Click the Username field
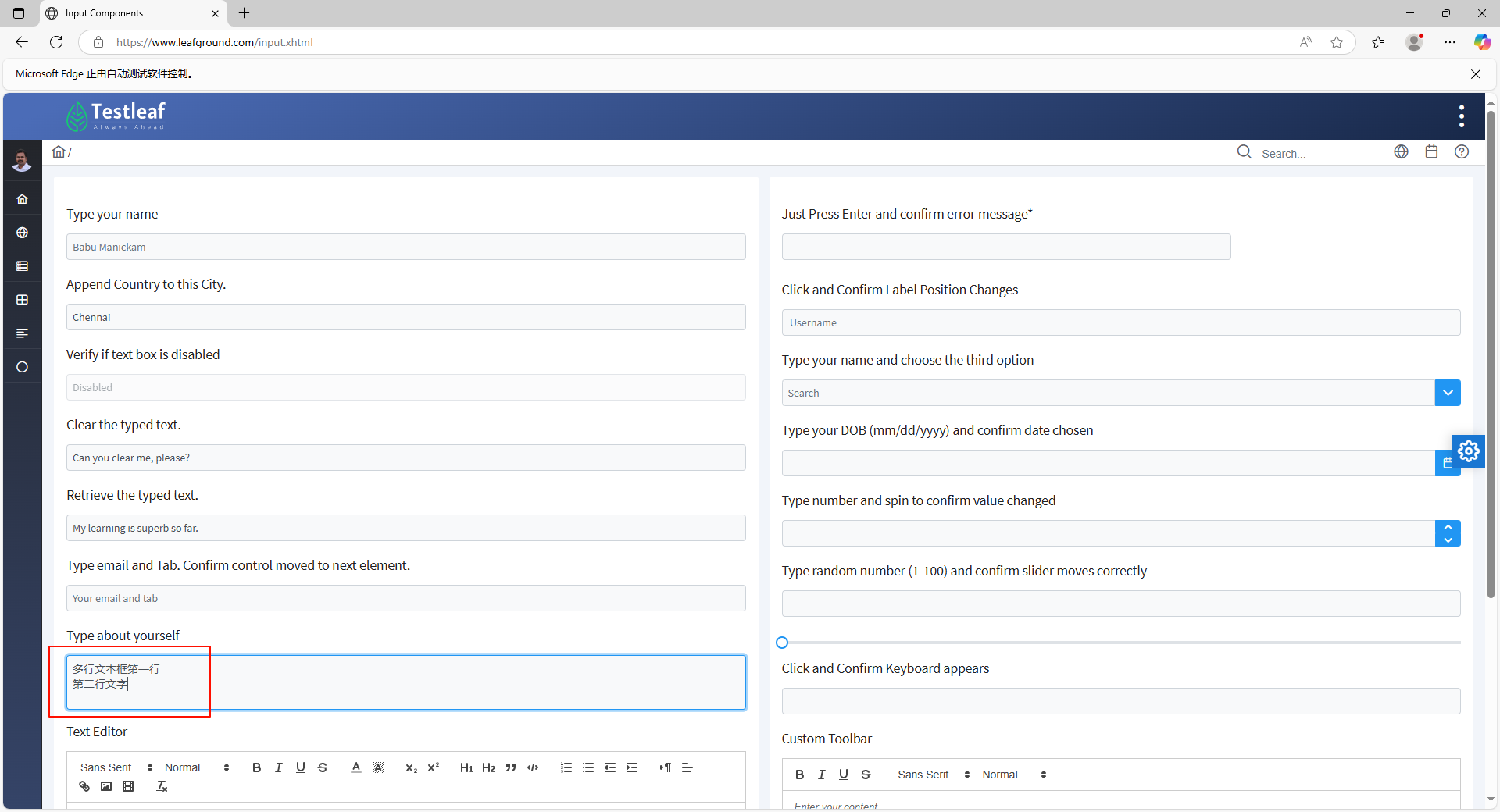The image size is (1500, 812). 1121,322
